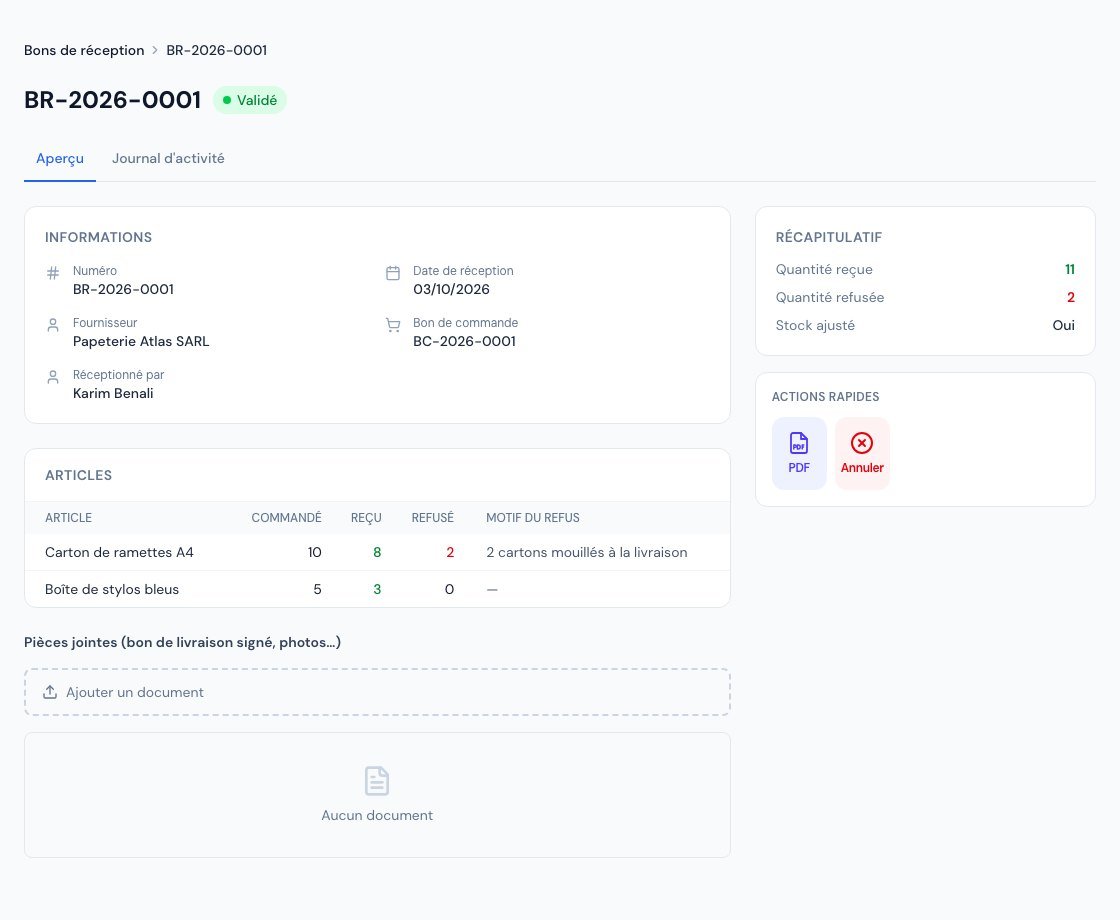Click the person icon next to Fournisseur
The width and height of the screenshot is (1120, 920).
coord(53,325)
